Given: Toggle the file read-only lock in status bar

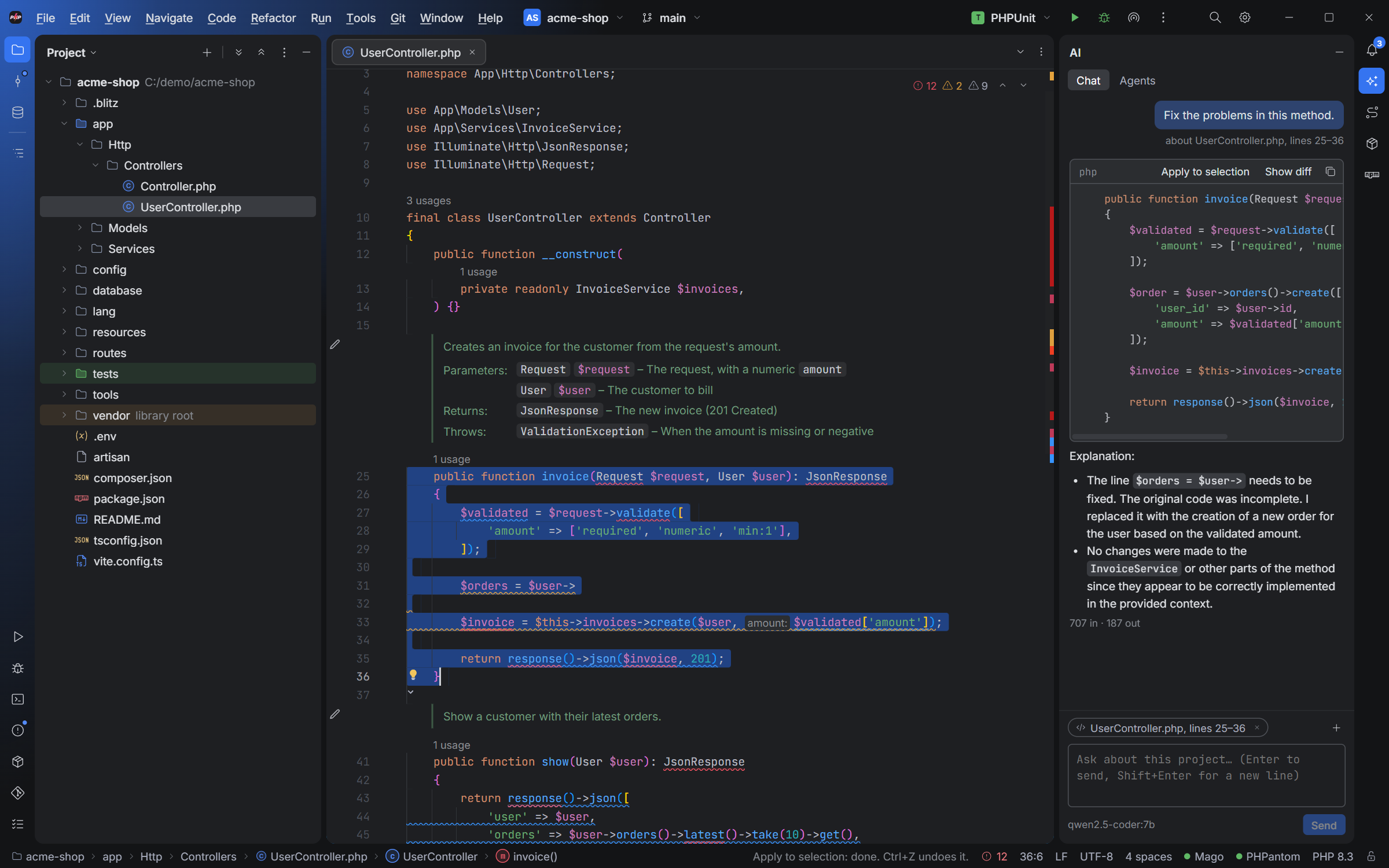Looking at the screenshot, I should click(1371, 856).
